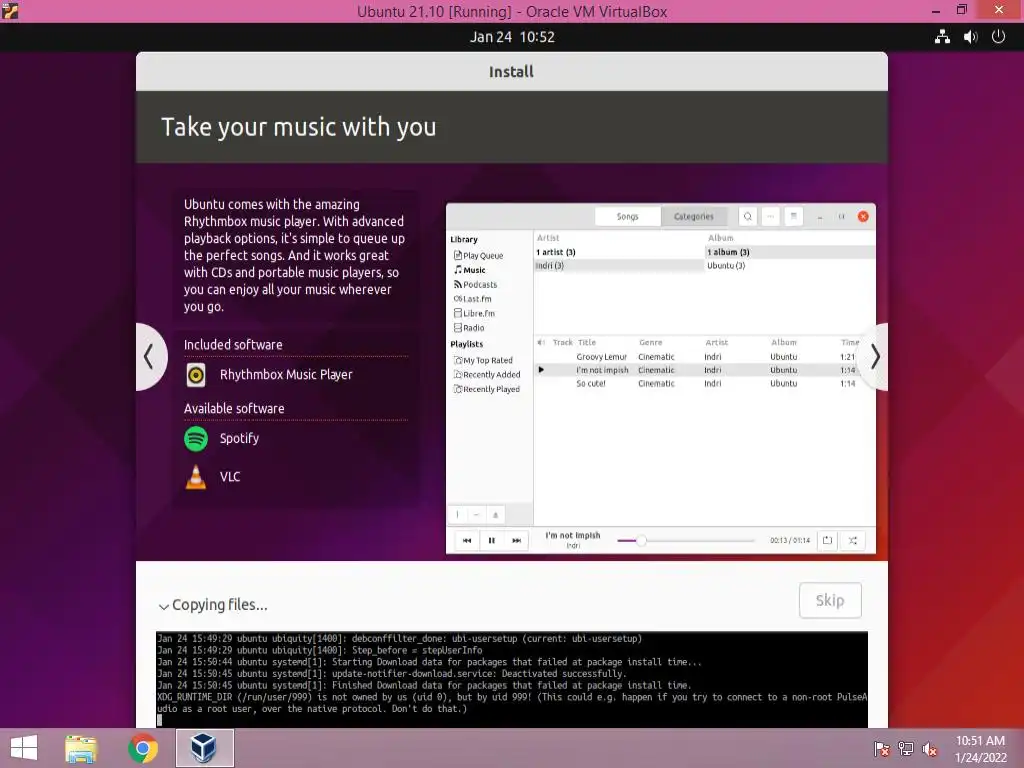Click the repeat icon in Rhythmbox preview
This screenshot has height=768, width=1024.
827,541
